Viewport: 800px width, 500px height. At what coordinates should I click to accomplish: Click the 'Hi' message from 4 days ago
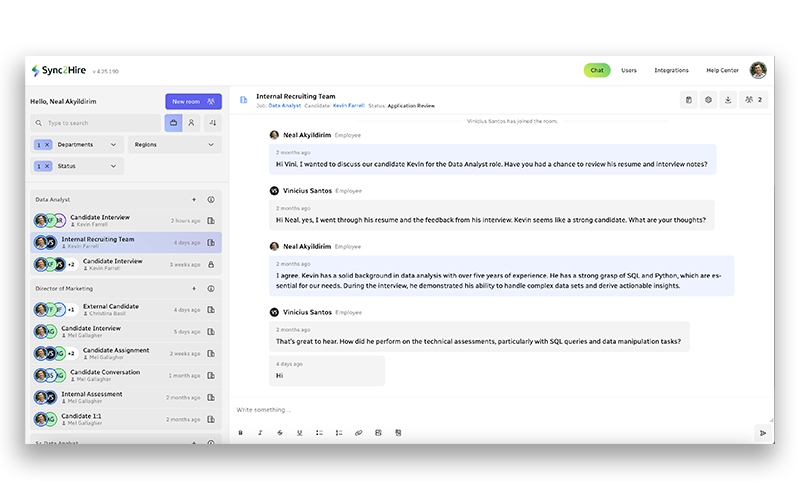pyautogui.click(x=327, y=371)
